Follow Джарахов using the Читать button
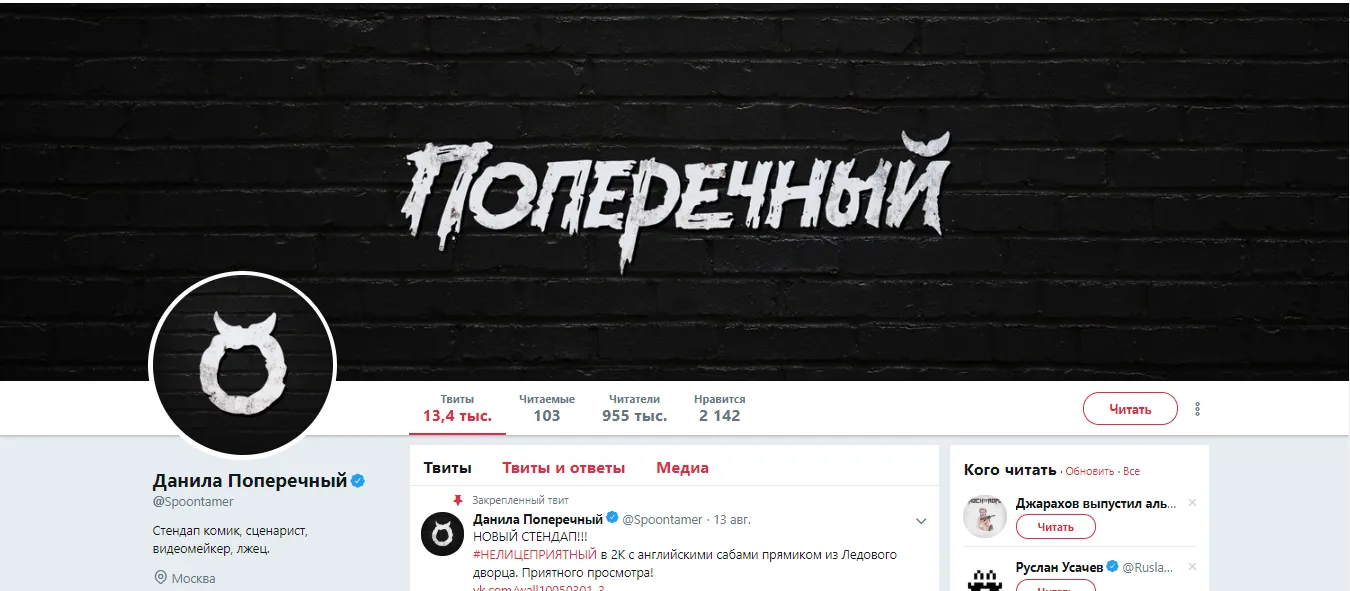 [x=1055, y=527]
